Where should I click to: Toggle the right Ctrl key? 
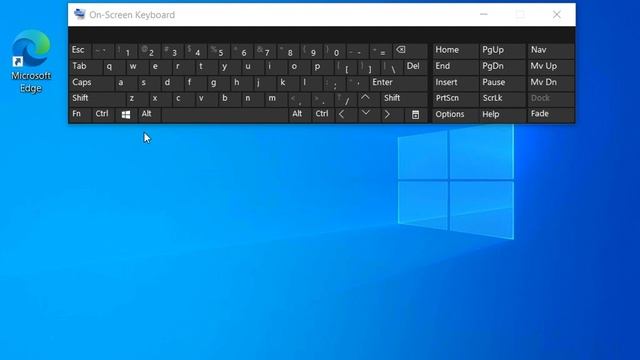pos(323,115)
